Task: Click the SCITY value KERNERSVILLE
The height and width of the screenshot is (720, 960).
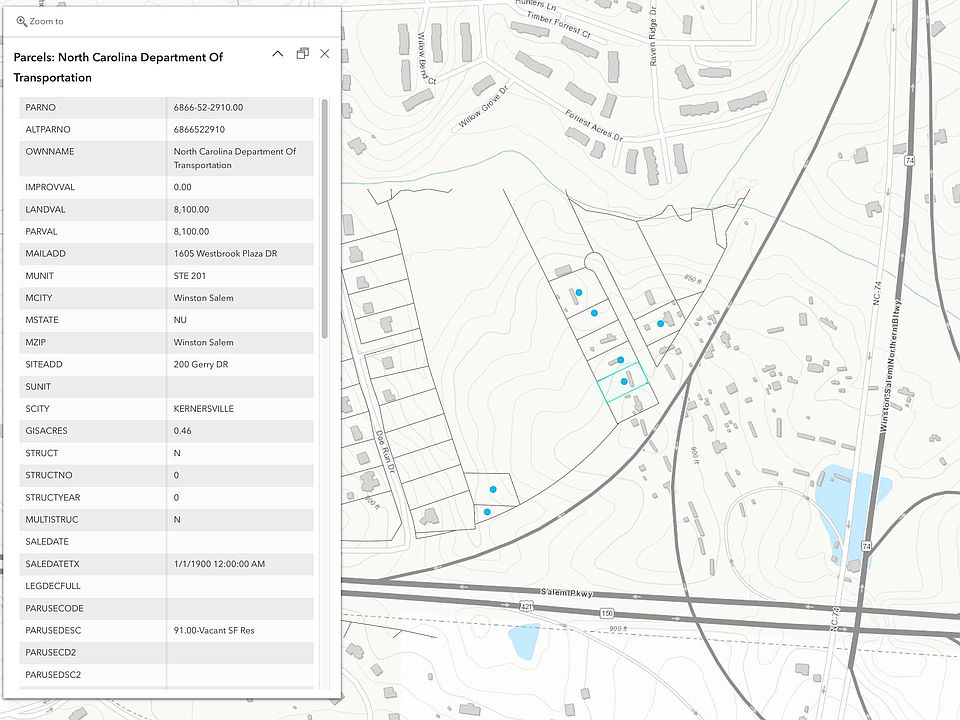Action: tap(203, 408)
